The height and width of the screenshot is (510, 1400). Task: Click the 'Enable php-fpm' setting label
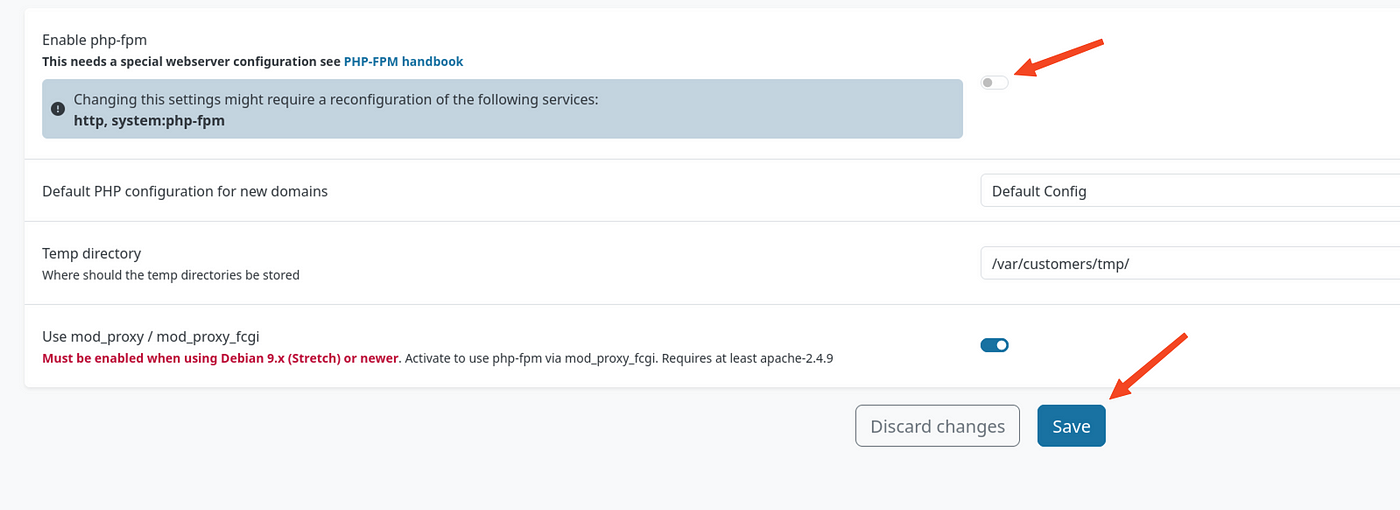pyautogui.click(x=94, y=40)
